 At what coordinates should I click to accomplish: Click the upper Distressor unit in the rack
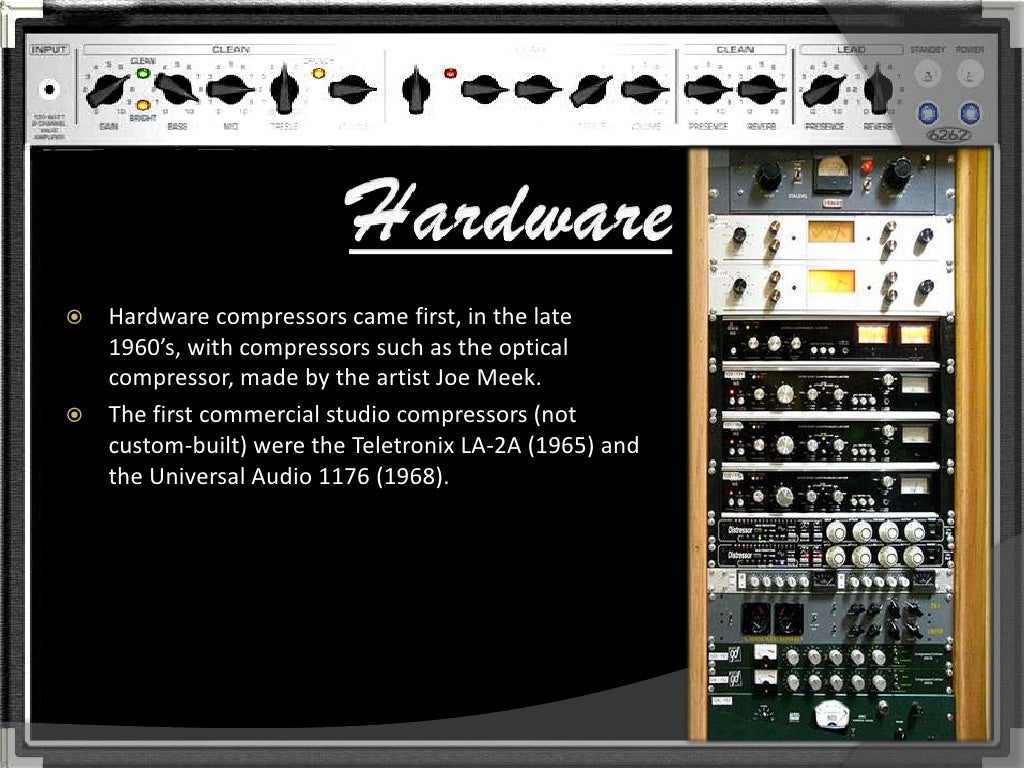pyautogui.click(x=831, y=532)
